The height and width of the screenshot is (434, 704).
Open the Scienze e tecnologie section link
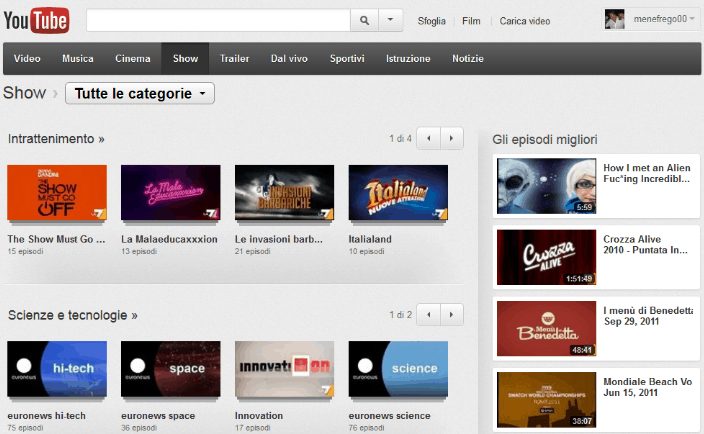pos(73,315)
